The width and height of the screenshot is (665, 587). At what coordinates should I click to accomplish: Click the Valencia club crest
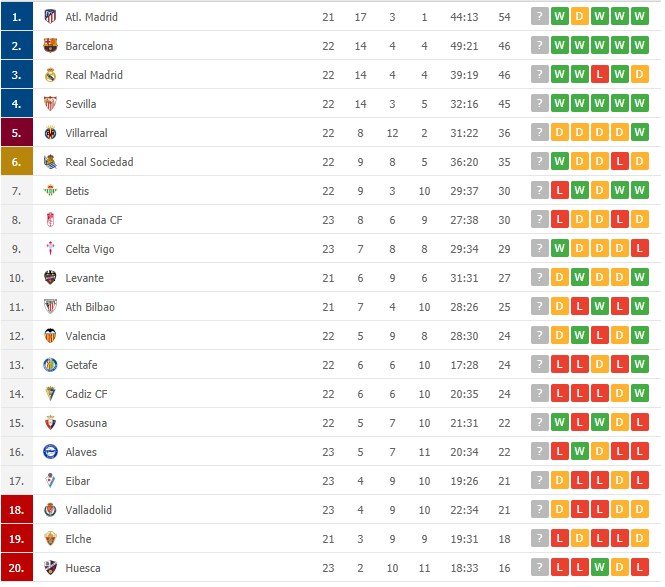[x=50, y=336]
